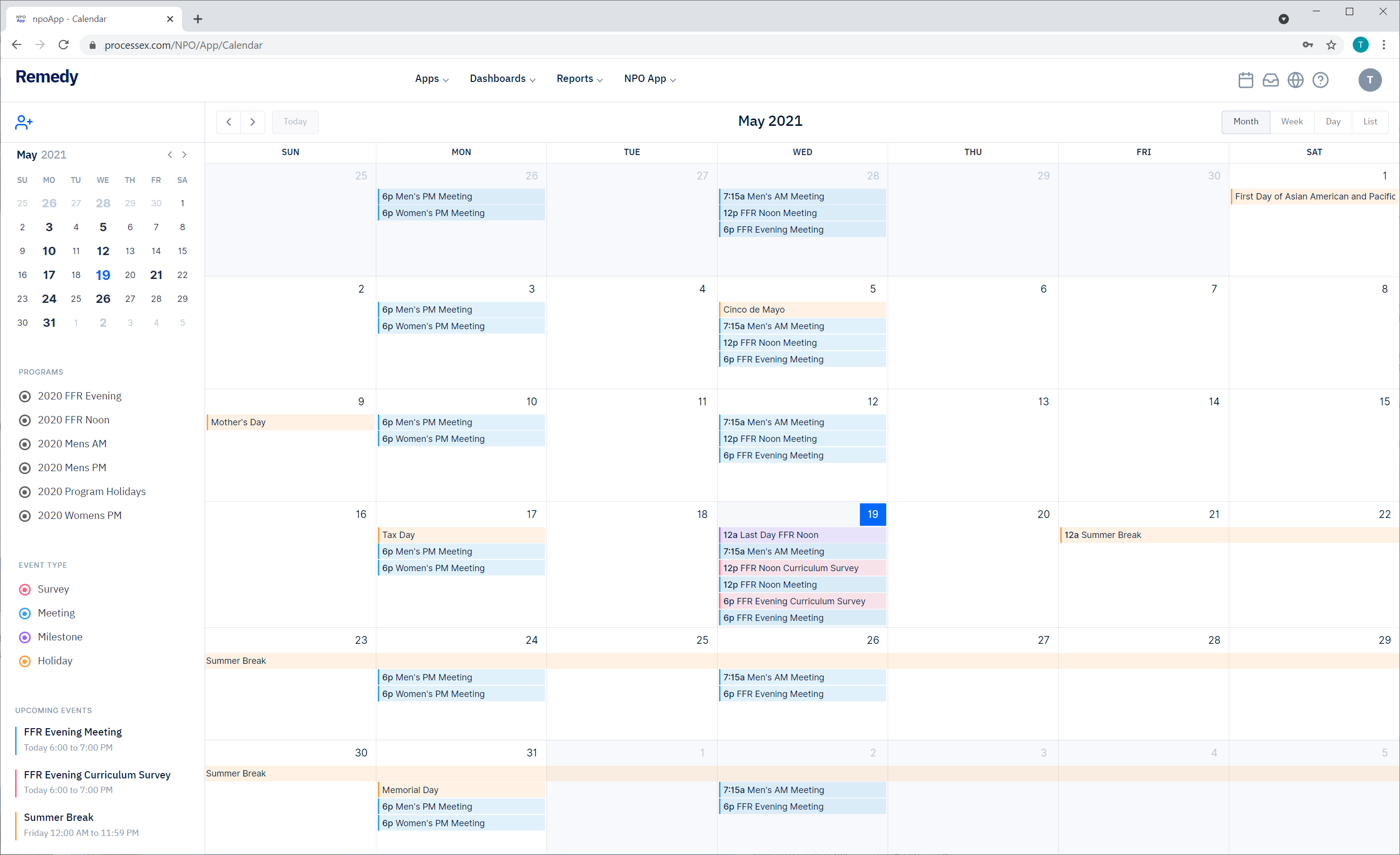This screenshot has height=855, width=1400.
Task: Expand the Dashboards dropdown menu
Action: tap(502, 79)
